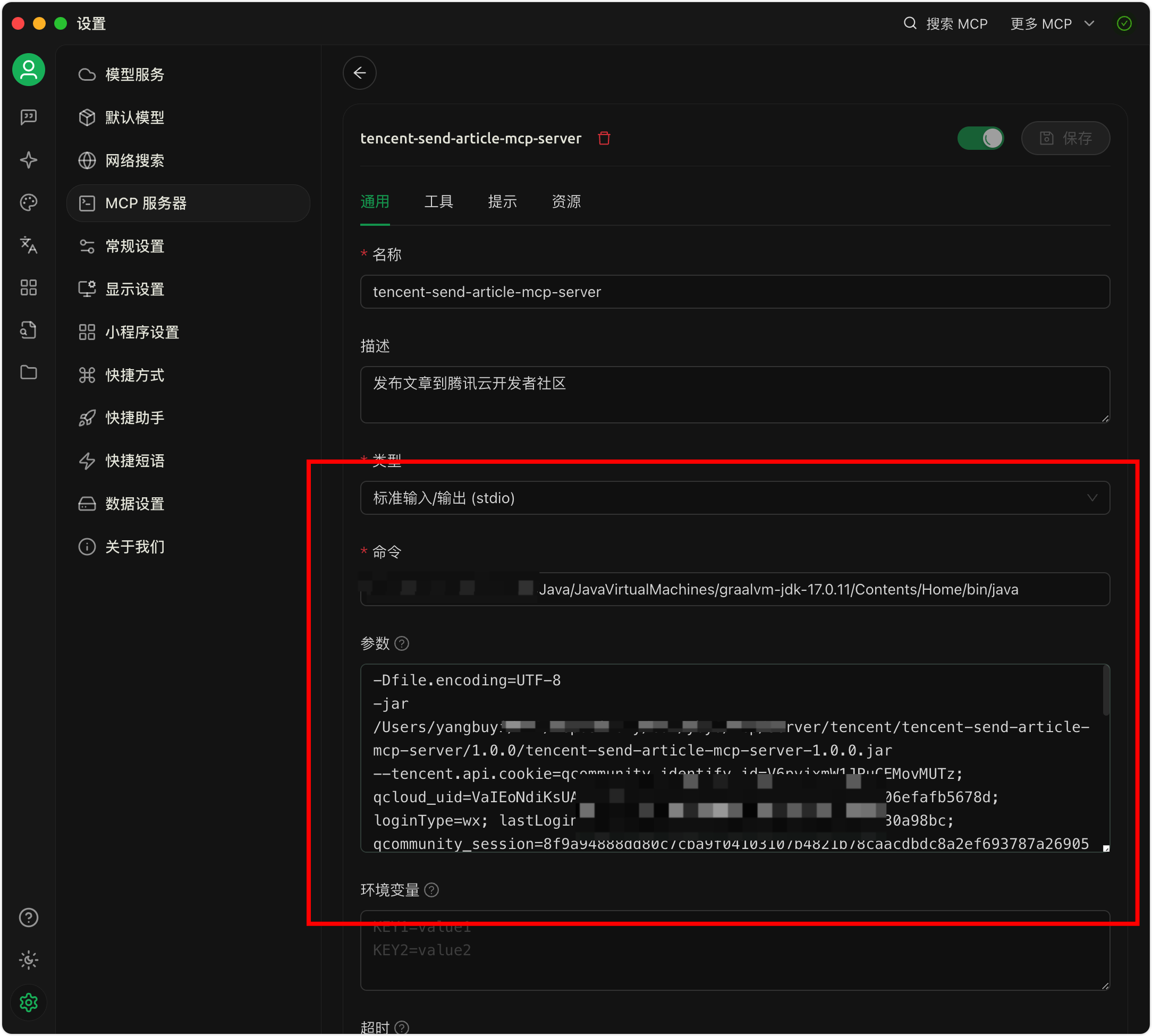Open the files folder icon in left rail
This screenshot has height=1036, width=1152.
29,372
